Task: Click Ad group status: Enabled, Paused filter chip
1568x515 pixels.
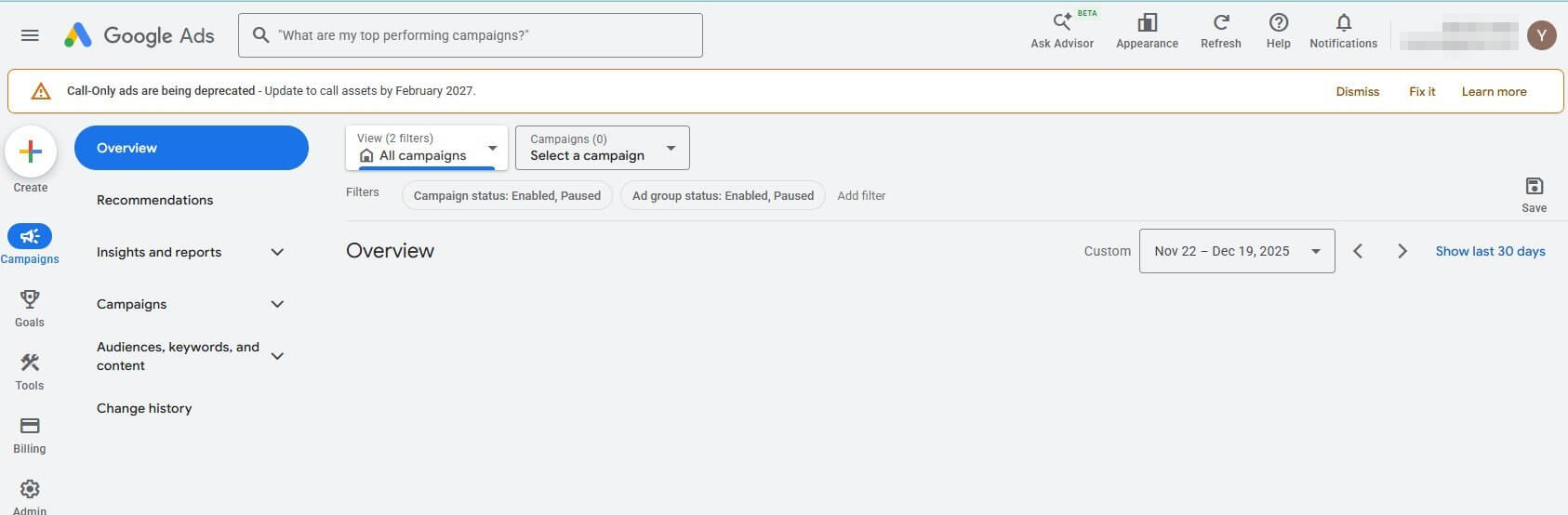Action: coord(723,195)
